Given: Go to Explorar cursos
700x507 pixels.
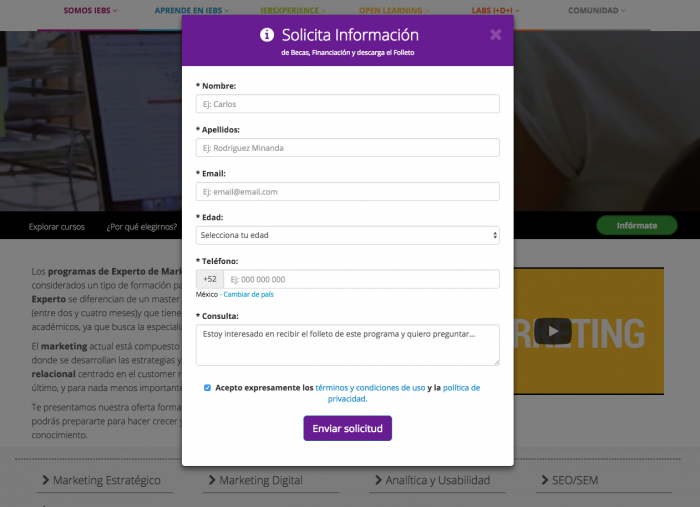Looking at the screenshot, I should 57,227.
